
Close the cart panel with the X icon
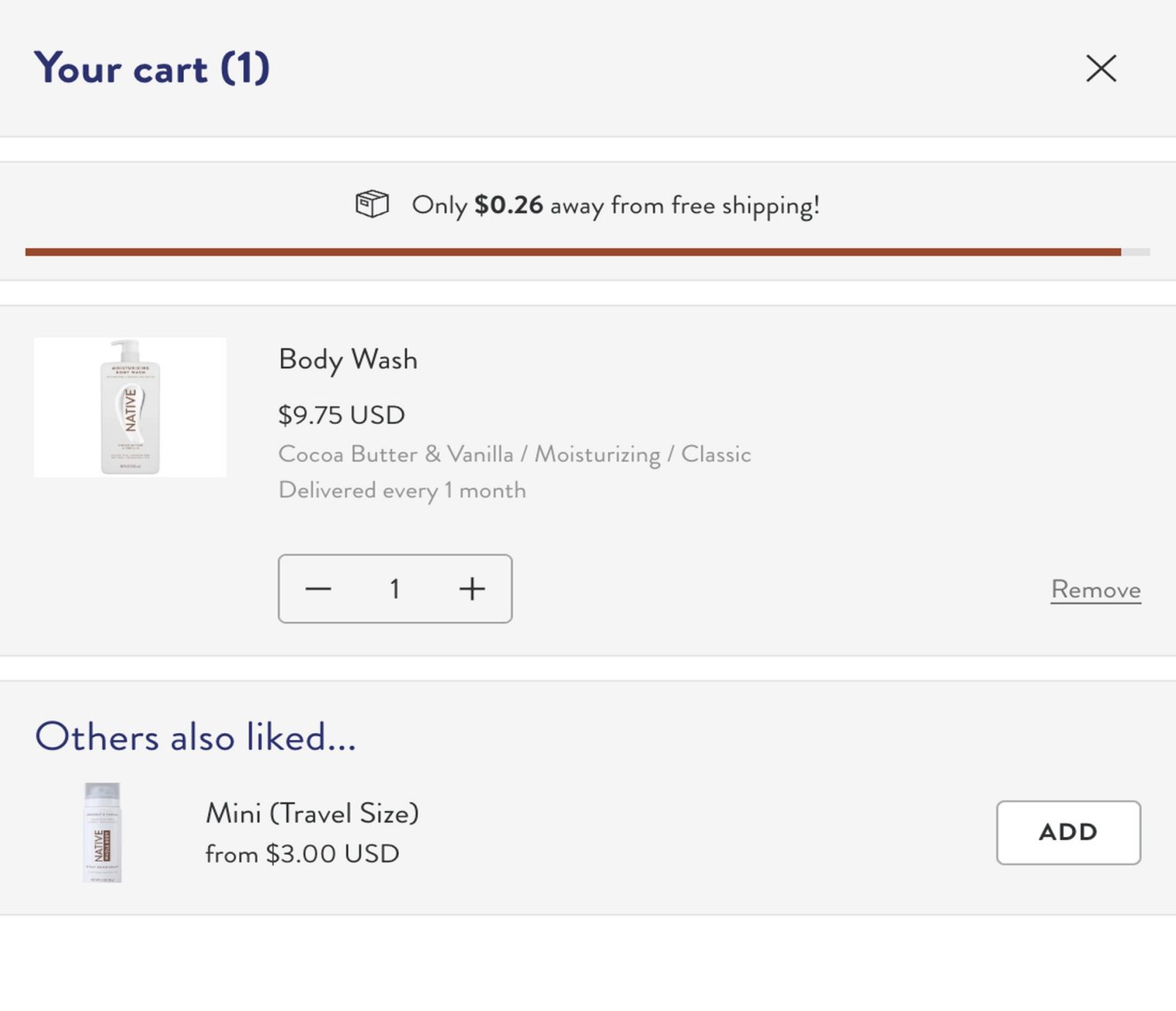[1101, 68]
